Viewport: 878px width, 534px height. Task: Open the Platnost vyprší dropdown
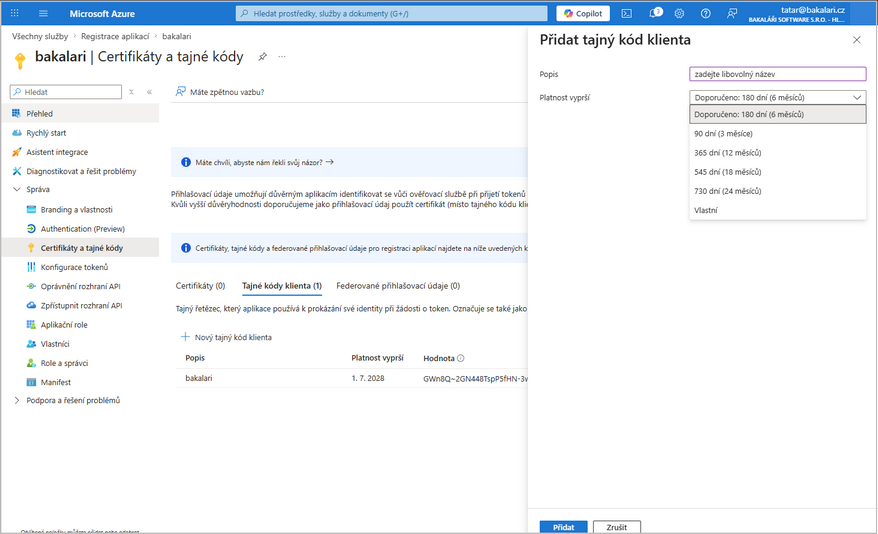(x=777, y=97)
